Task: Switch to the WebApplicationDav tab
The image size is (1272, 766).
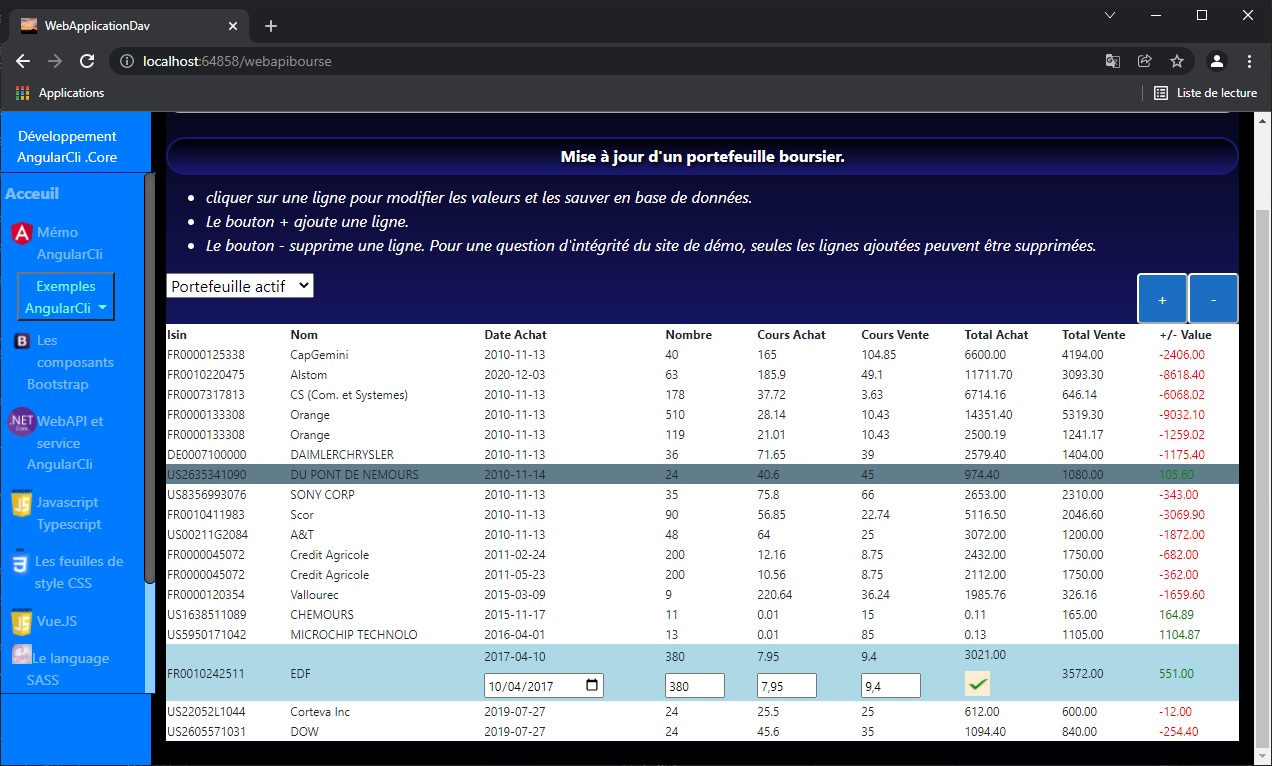Action: (130, 26)
